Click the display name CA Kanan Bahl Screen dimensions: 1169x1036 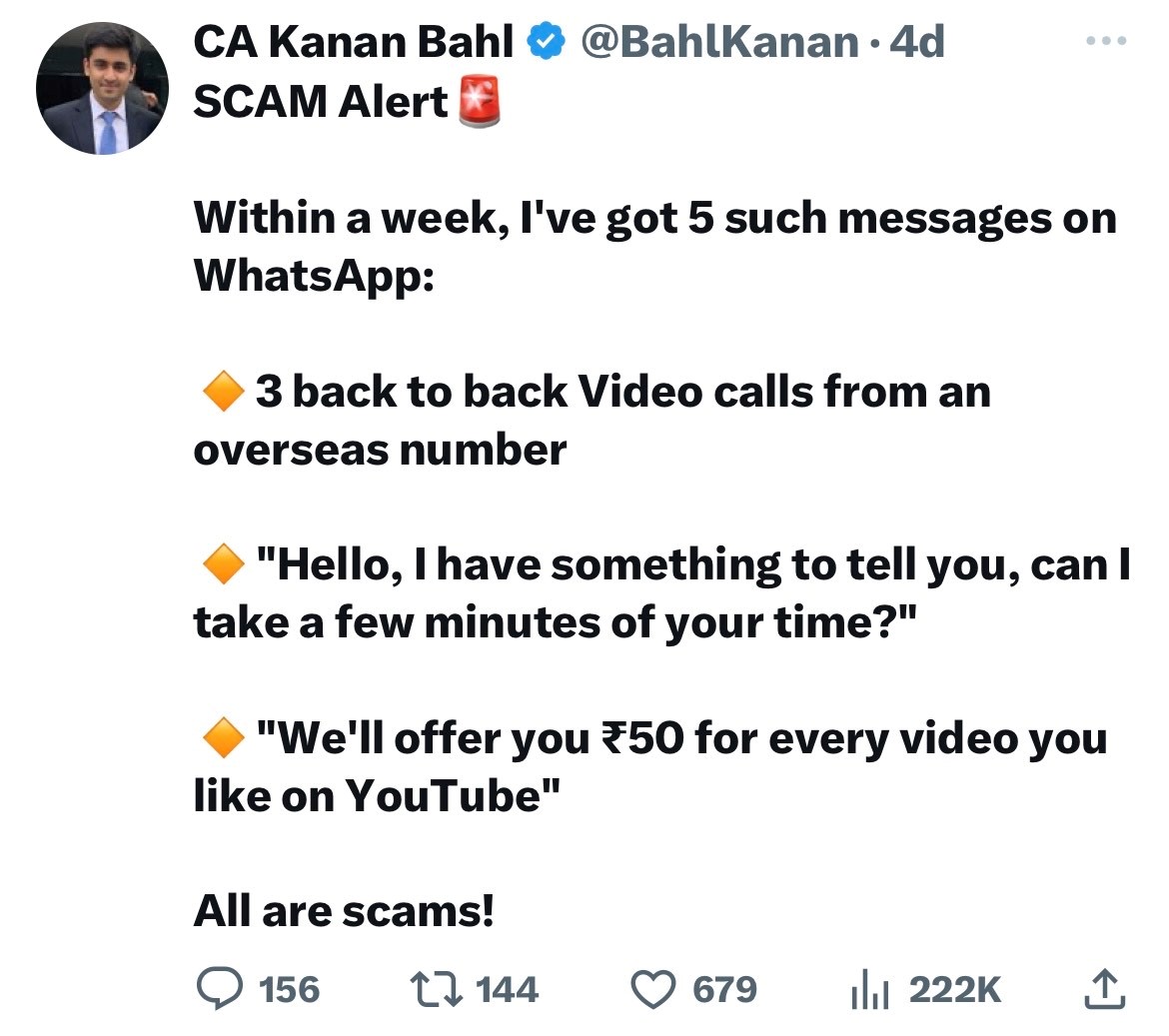353,42
